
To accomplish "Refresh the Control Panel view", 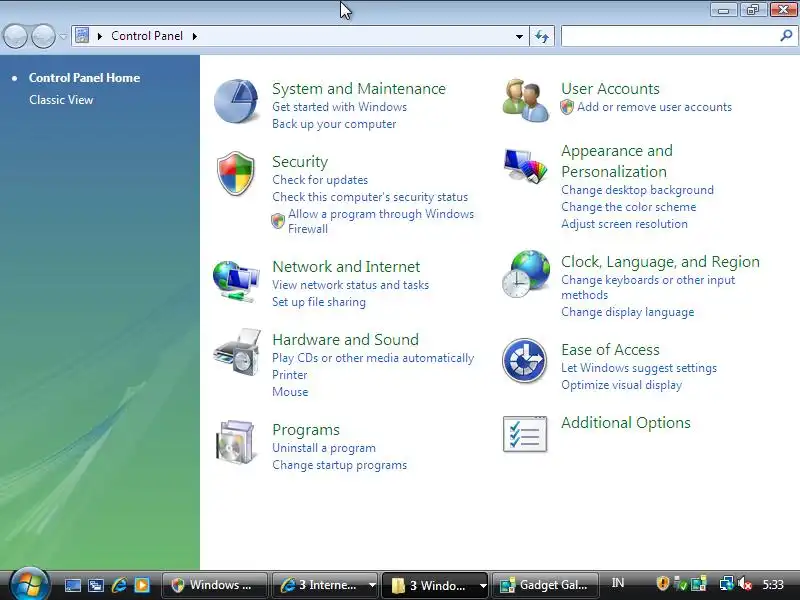I will click(542, 36).
